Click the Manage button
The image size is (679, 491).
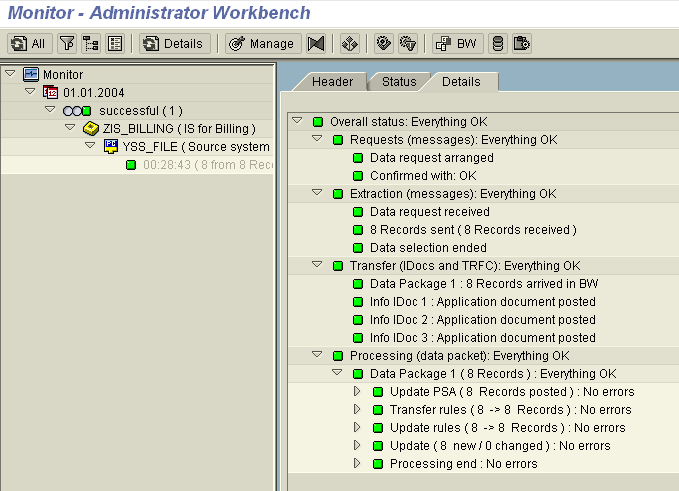click(263, 44)
